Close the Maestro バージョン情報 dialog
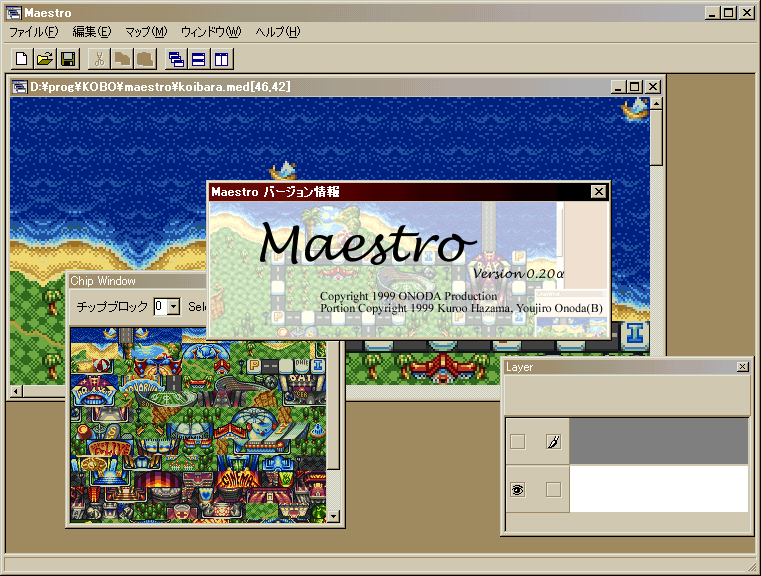This screenshot has height=576, width=761. [x=599, y=192]
